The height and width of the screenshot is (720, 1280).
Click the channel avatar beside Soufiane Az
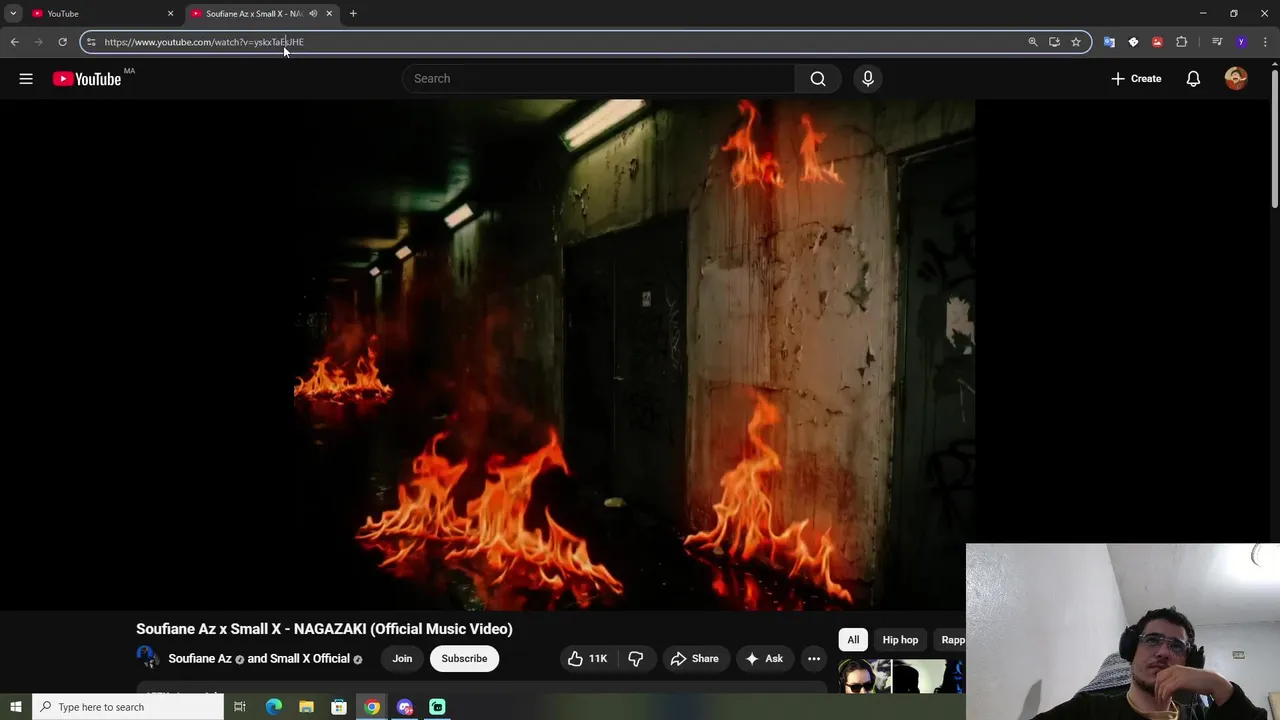pyautogui.click(x=148, y=657)
